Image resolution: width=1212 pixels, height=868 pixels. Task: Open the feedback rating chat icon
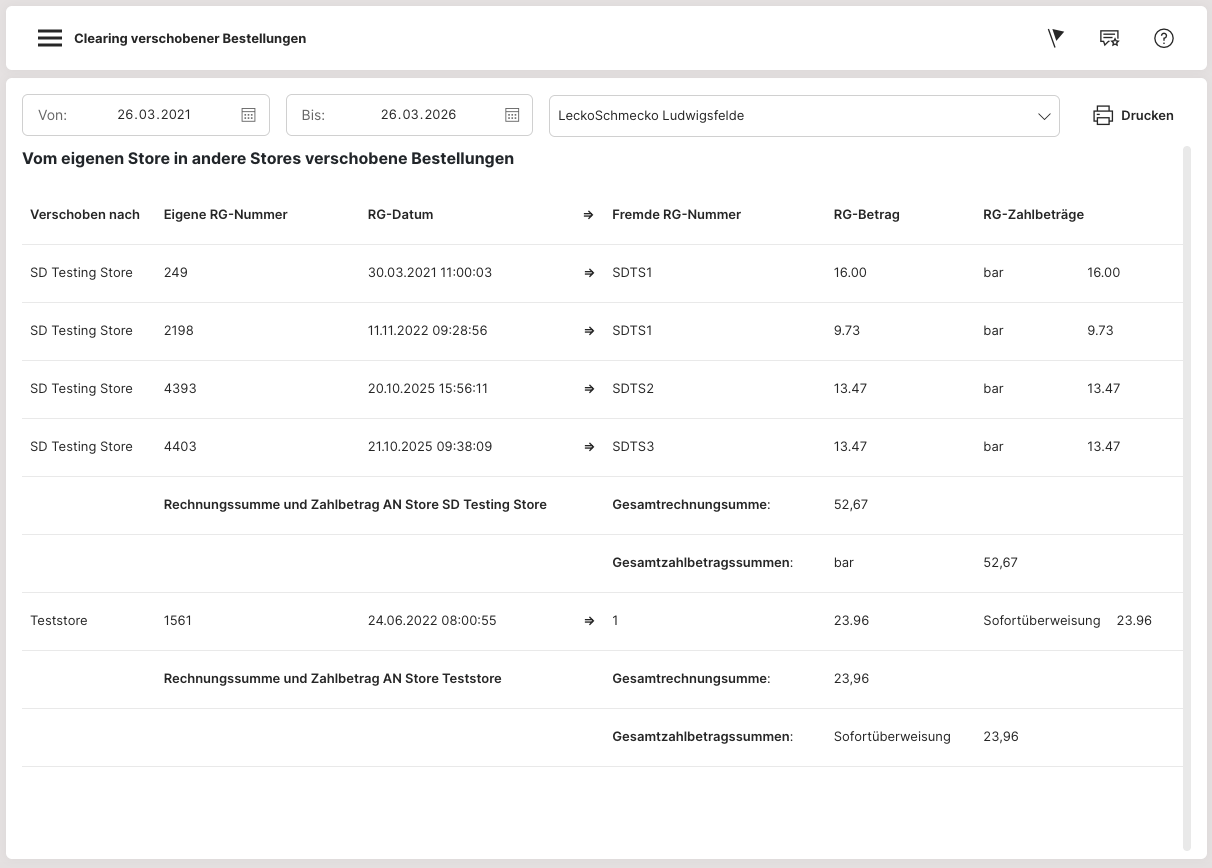[1109, 38]
